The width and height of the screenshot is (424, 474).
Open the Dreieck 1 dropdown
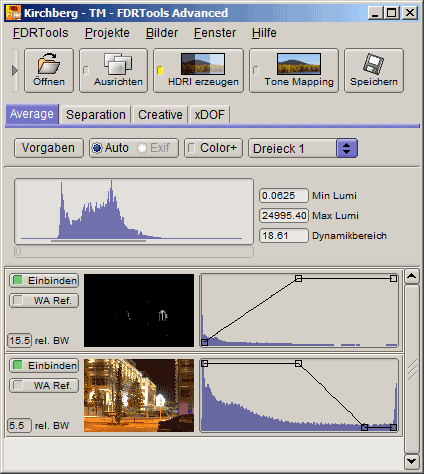[347, 148]
